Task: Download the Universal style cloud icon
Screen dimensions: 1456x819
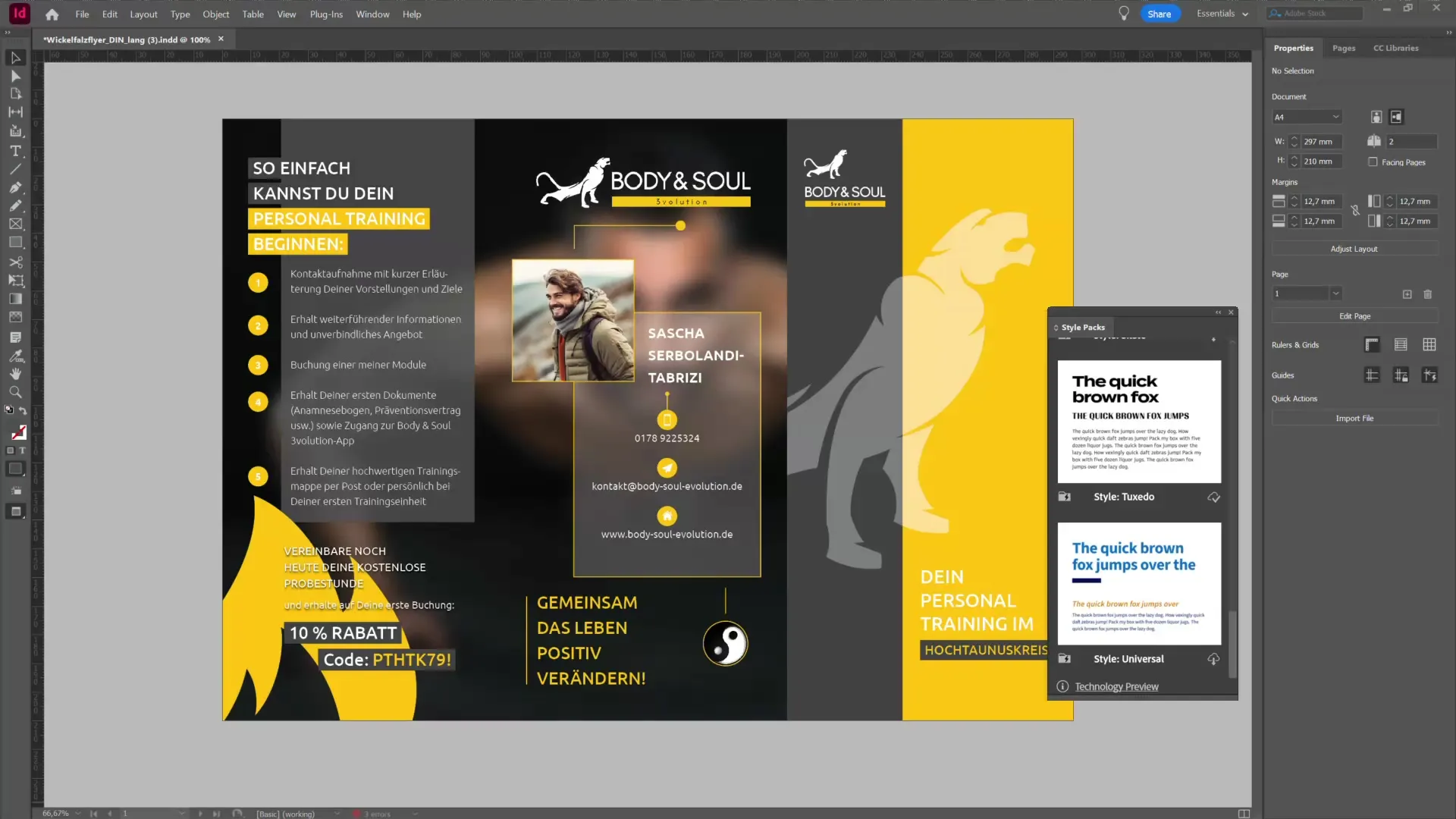Action: click(1213, 659)
